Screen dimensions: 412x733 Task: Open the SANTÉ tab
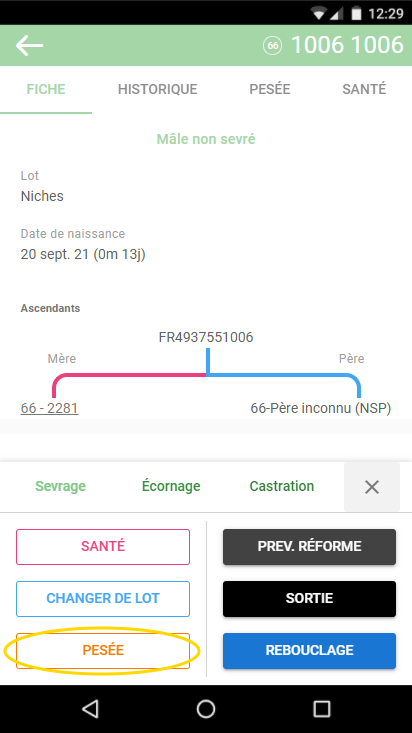(x=364, y=89)
